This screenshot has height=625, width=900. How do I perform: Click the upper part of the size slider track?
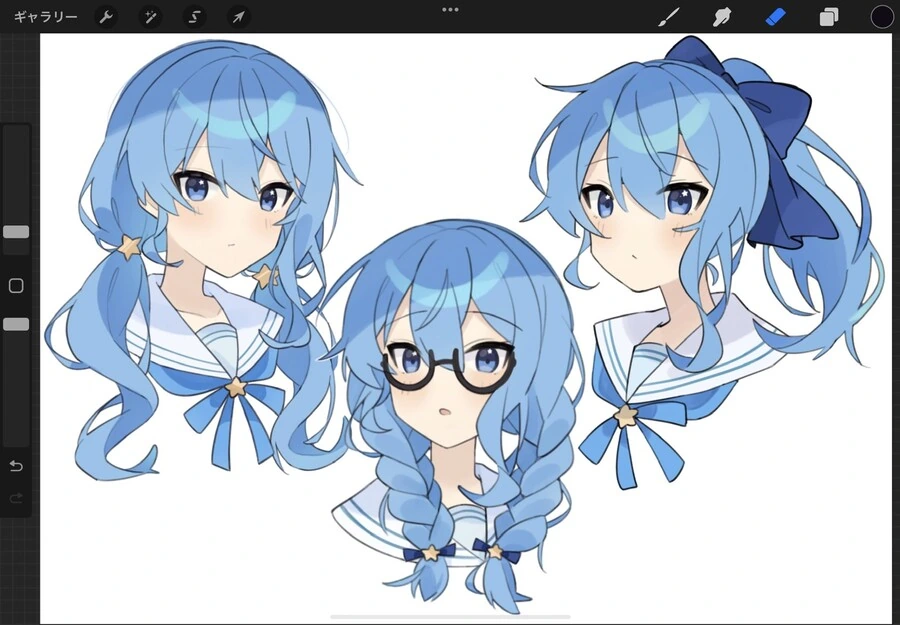tap(16, 174)
